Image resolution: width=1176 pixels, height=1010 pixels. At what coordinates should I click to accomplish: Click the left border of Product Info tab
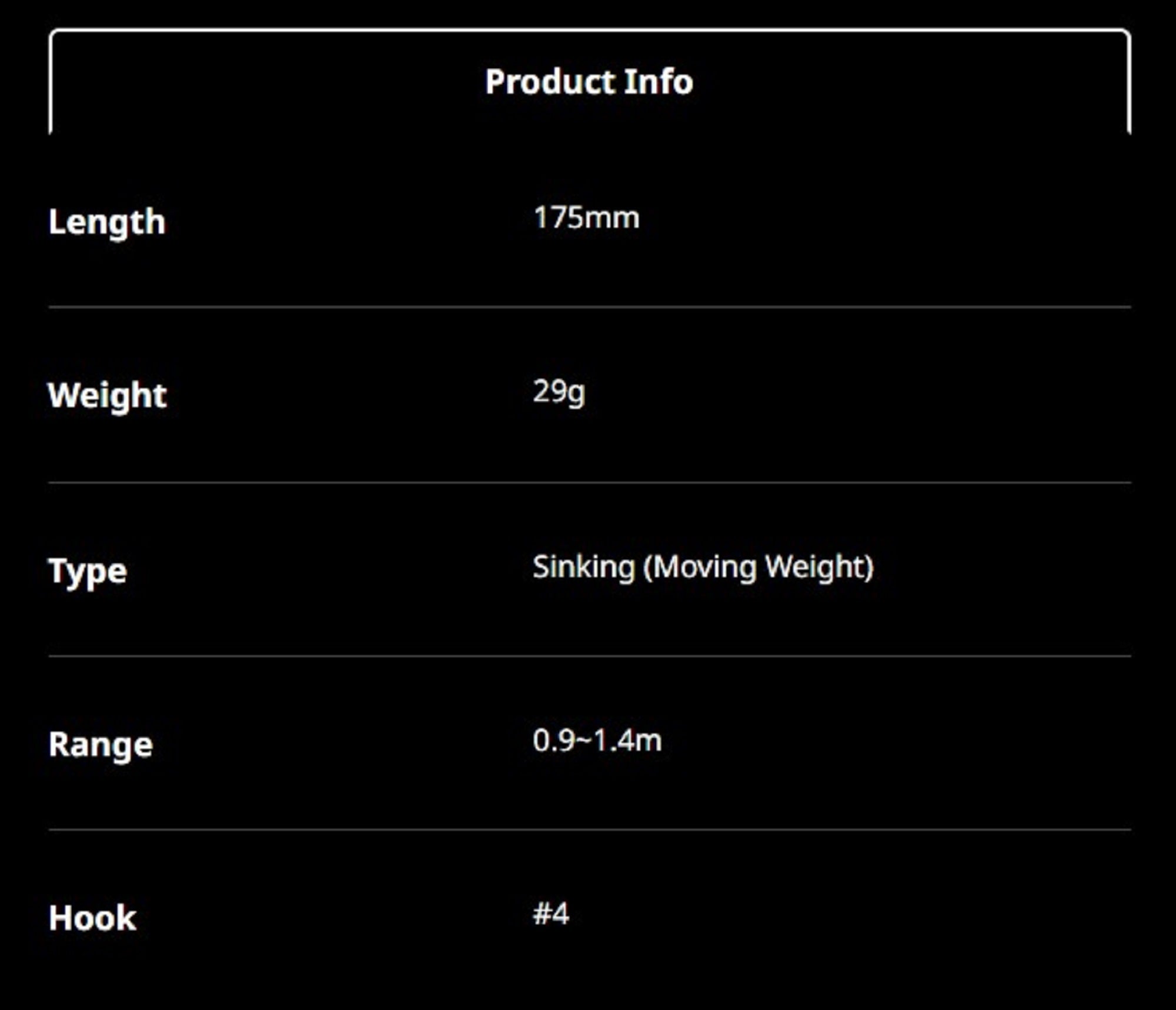(x=51, y=82)
